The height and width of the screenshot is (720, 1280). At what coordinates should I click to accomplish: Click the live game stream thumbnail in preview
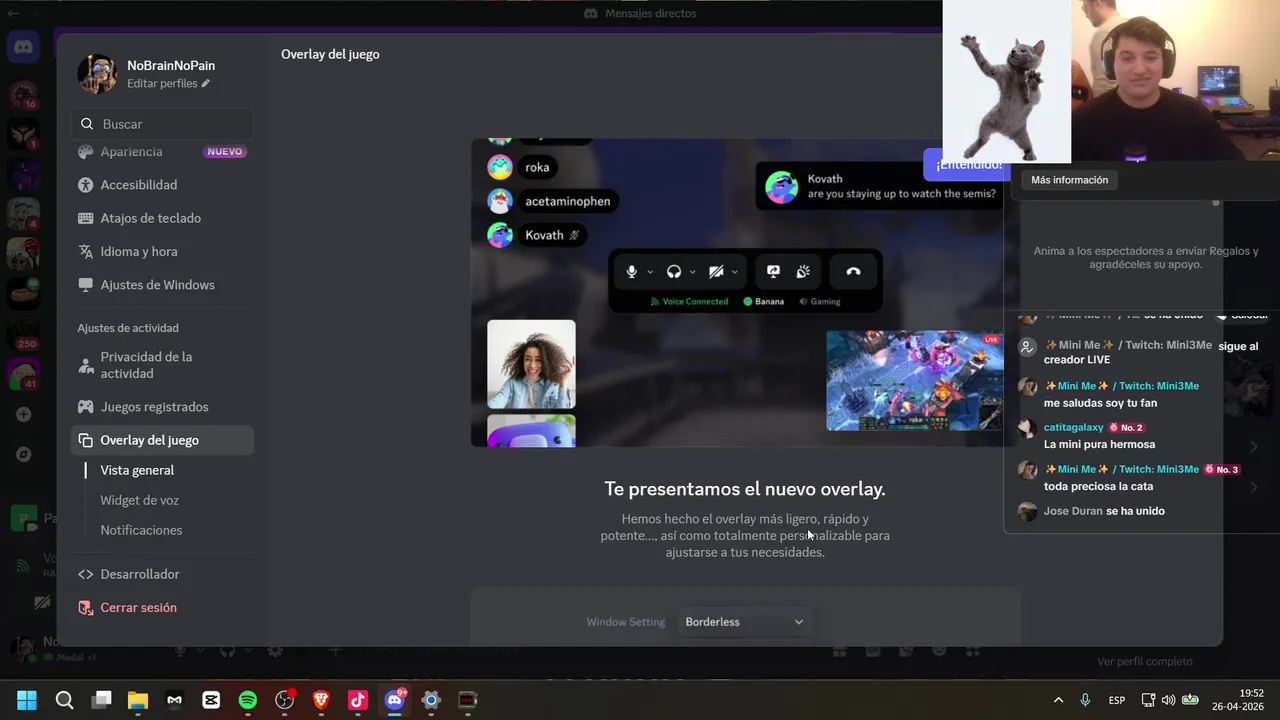pos(915,381)
